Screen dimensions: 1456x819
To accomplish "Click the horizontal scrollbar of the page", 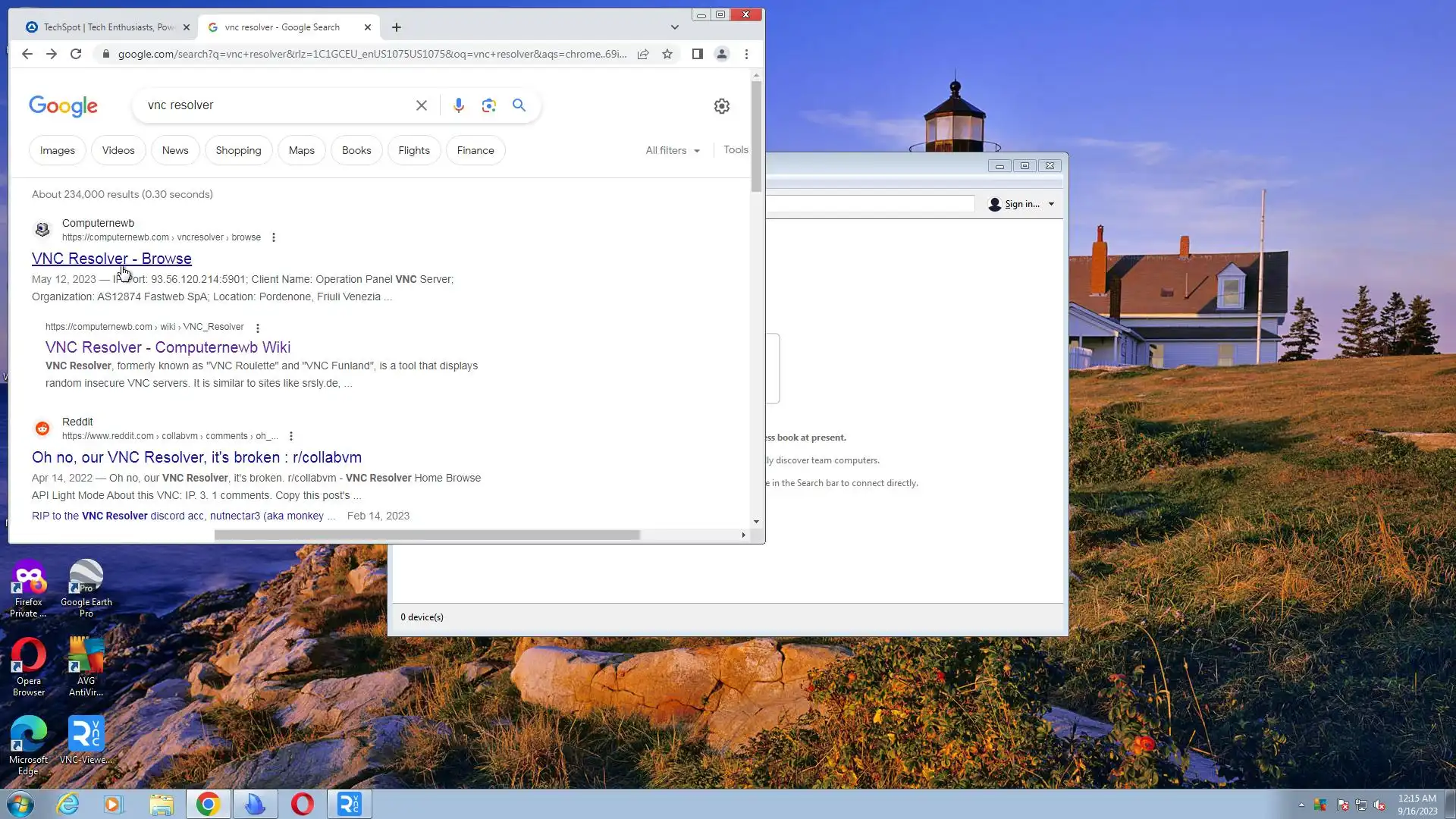I will (x=427, y=535).
